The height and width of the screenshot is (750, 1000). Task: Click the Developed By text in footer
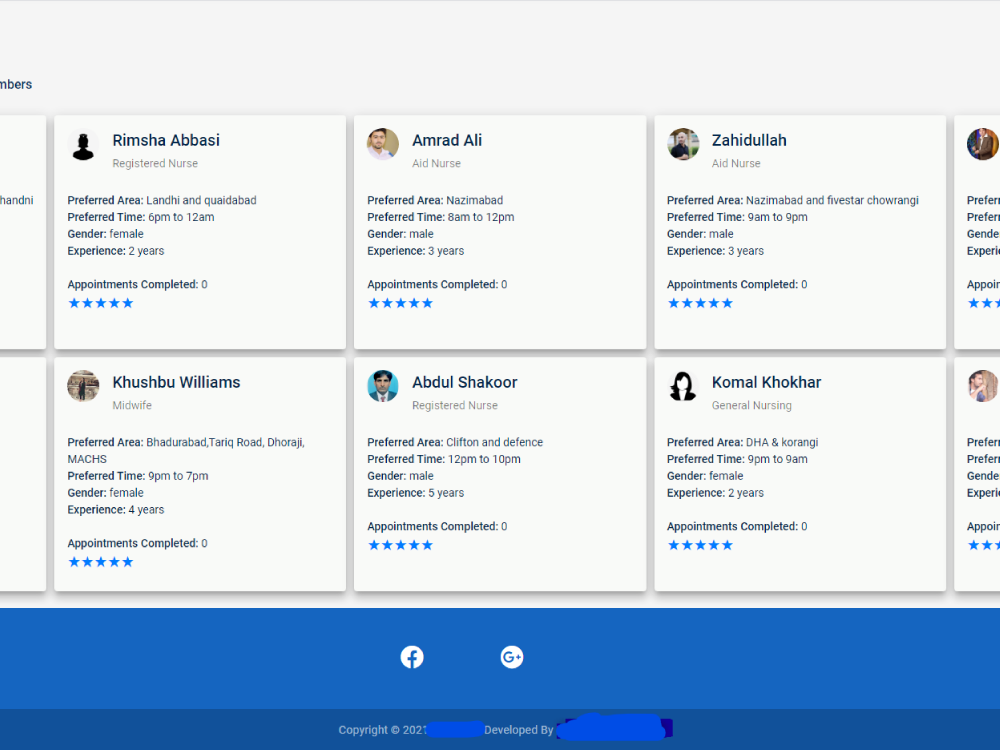[518, 730]
